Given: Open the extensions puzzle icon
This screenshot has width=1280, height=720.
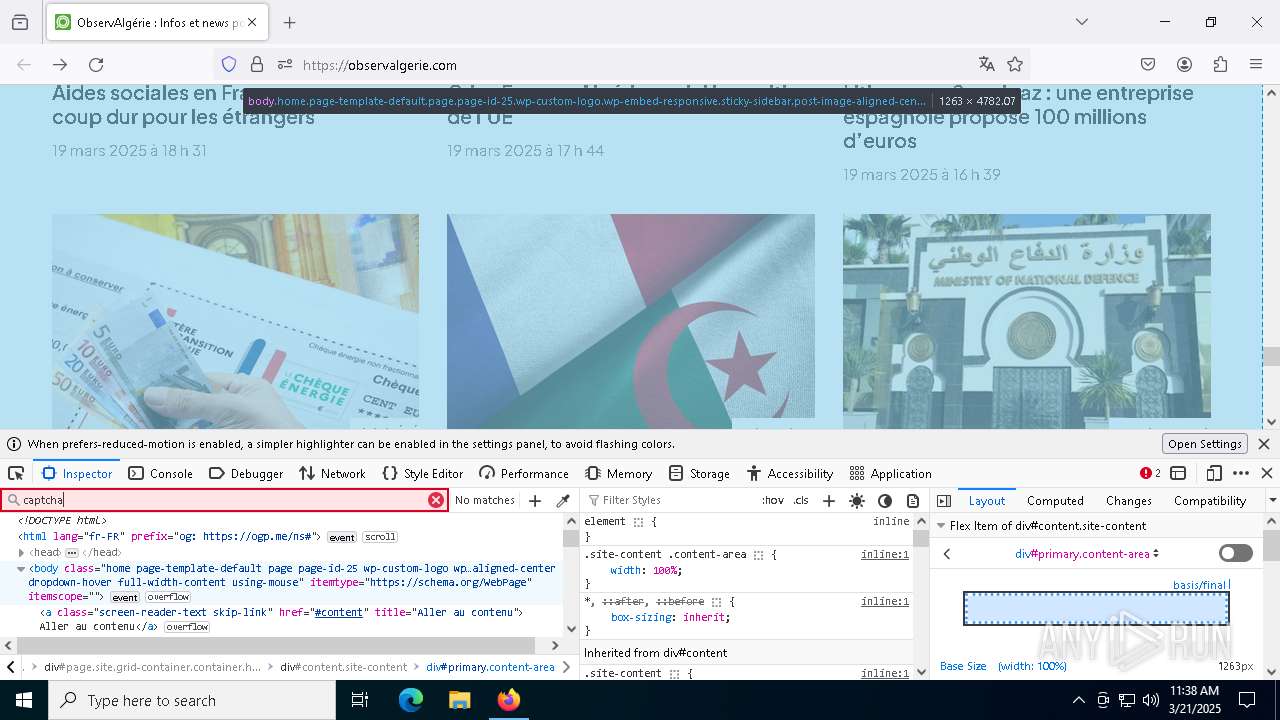Looking at the screenshot, I should (x=1220, y=64).
